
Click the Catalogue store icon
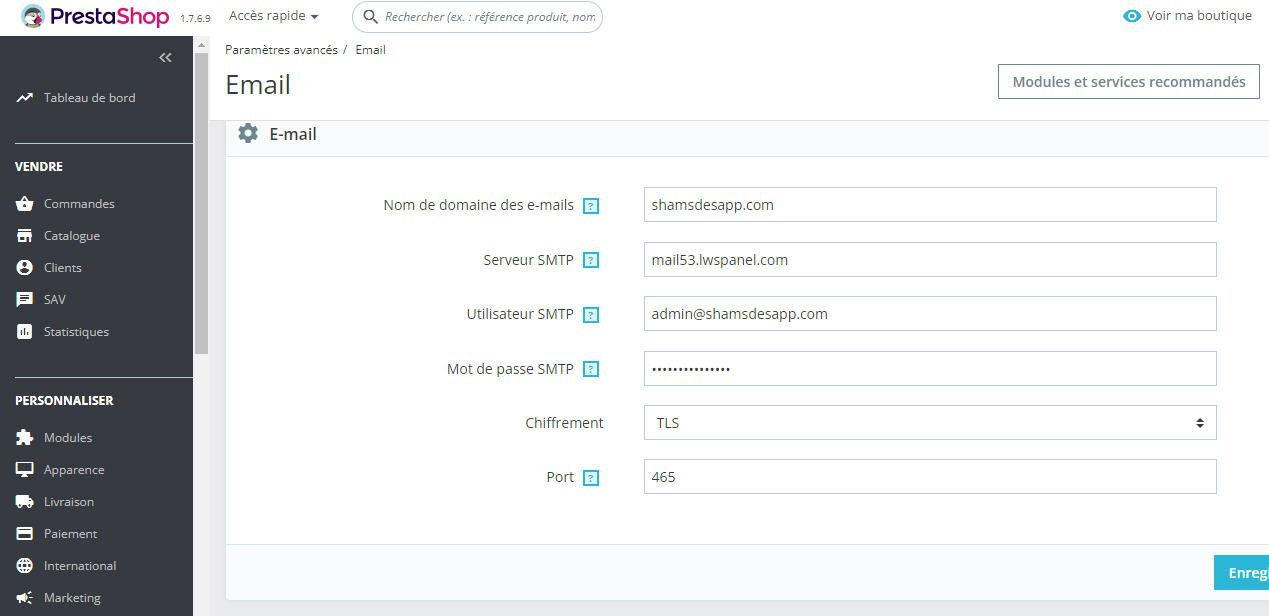point(25,236)
